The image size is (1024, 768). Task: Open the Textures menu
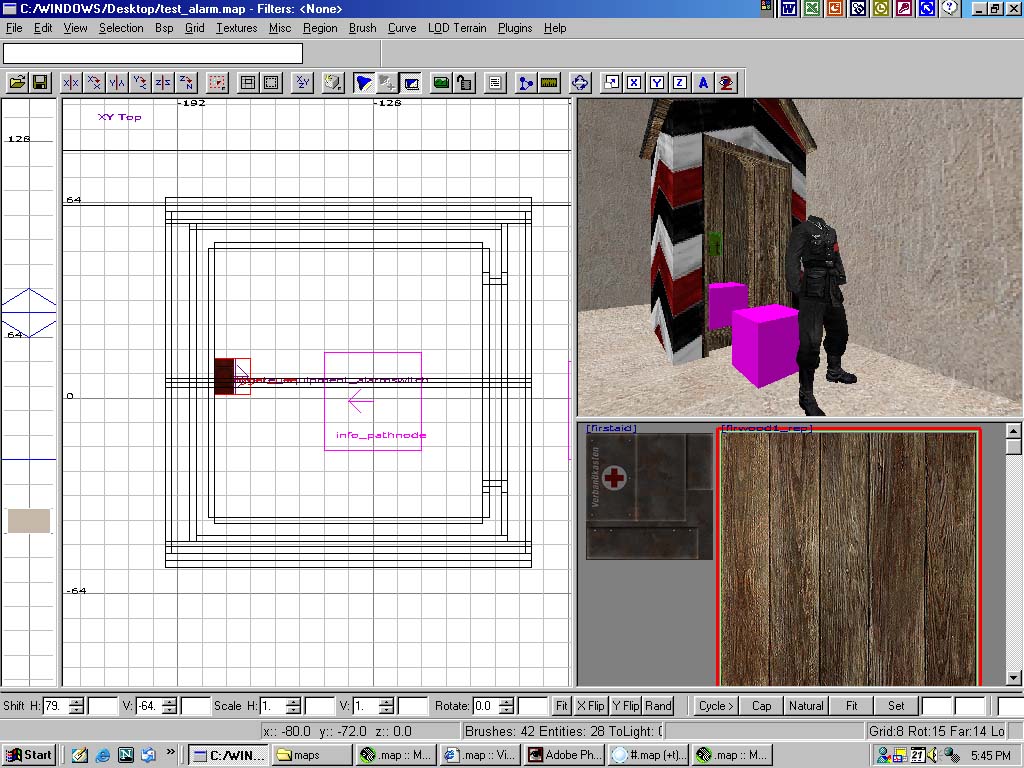point(236,28)
